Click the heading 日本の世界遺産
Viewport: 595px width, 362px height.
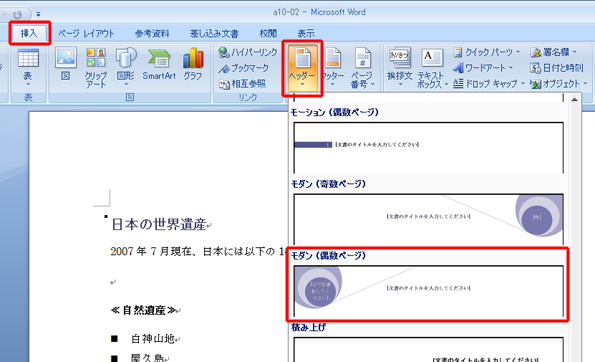pos(159,225)
